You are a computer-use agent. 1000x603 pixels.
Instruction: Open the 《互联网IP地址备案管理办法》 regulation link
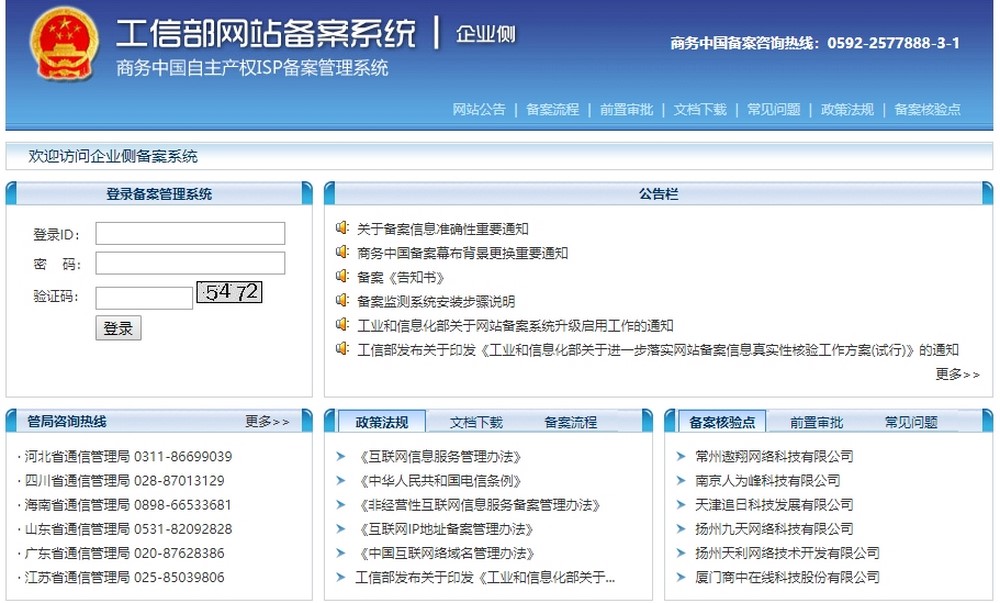click(450, 529)
